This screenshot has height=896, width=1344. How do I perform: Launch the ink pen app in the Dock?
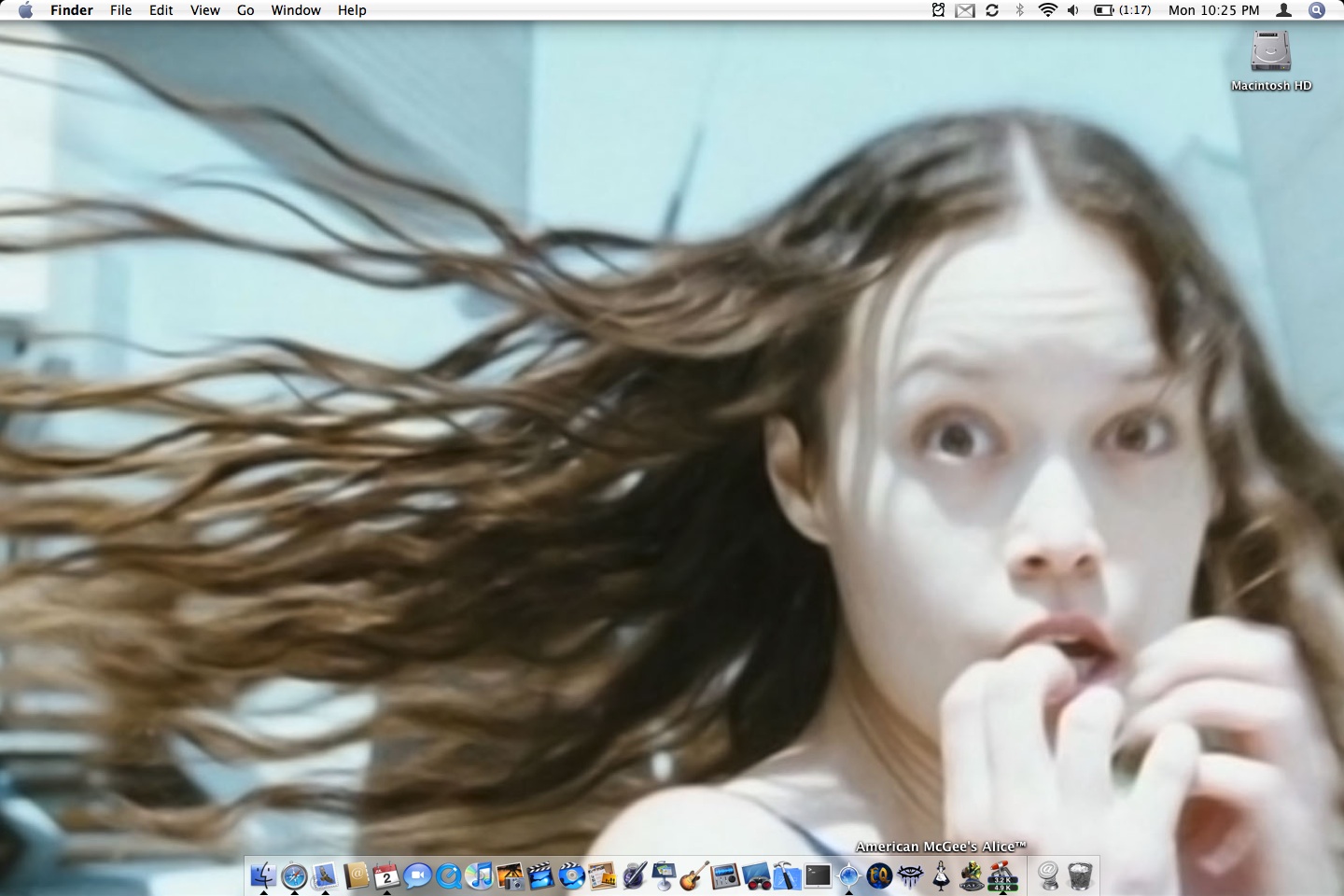click(x=634, y=875)
